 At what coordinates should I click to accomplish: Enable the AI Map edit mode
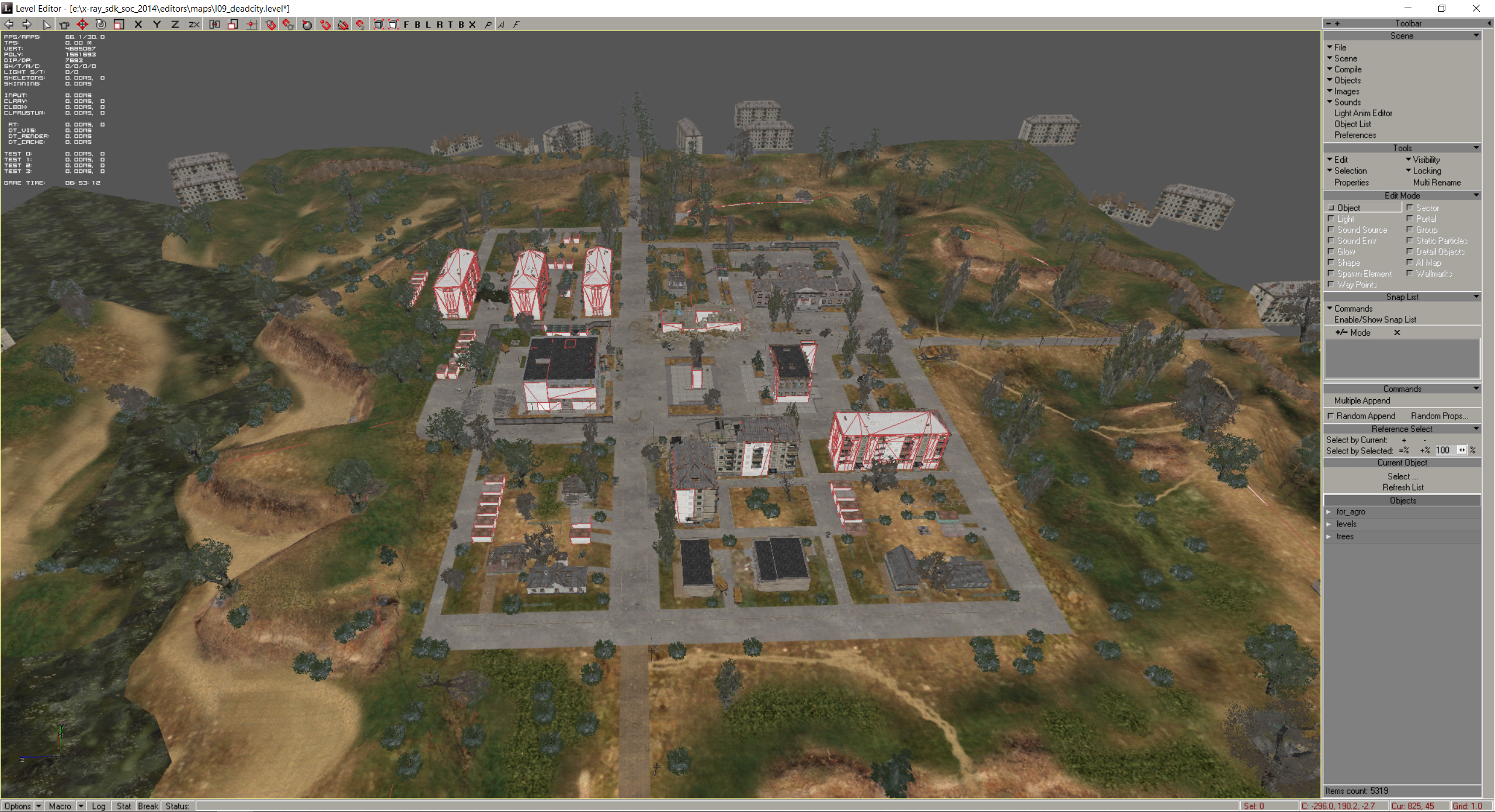pos(1423,263)
